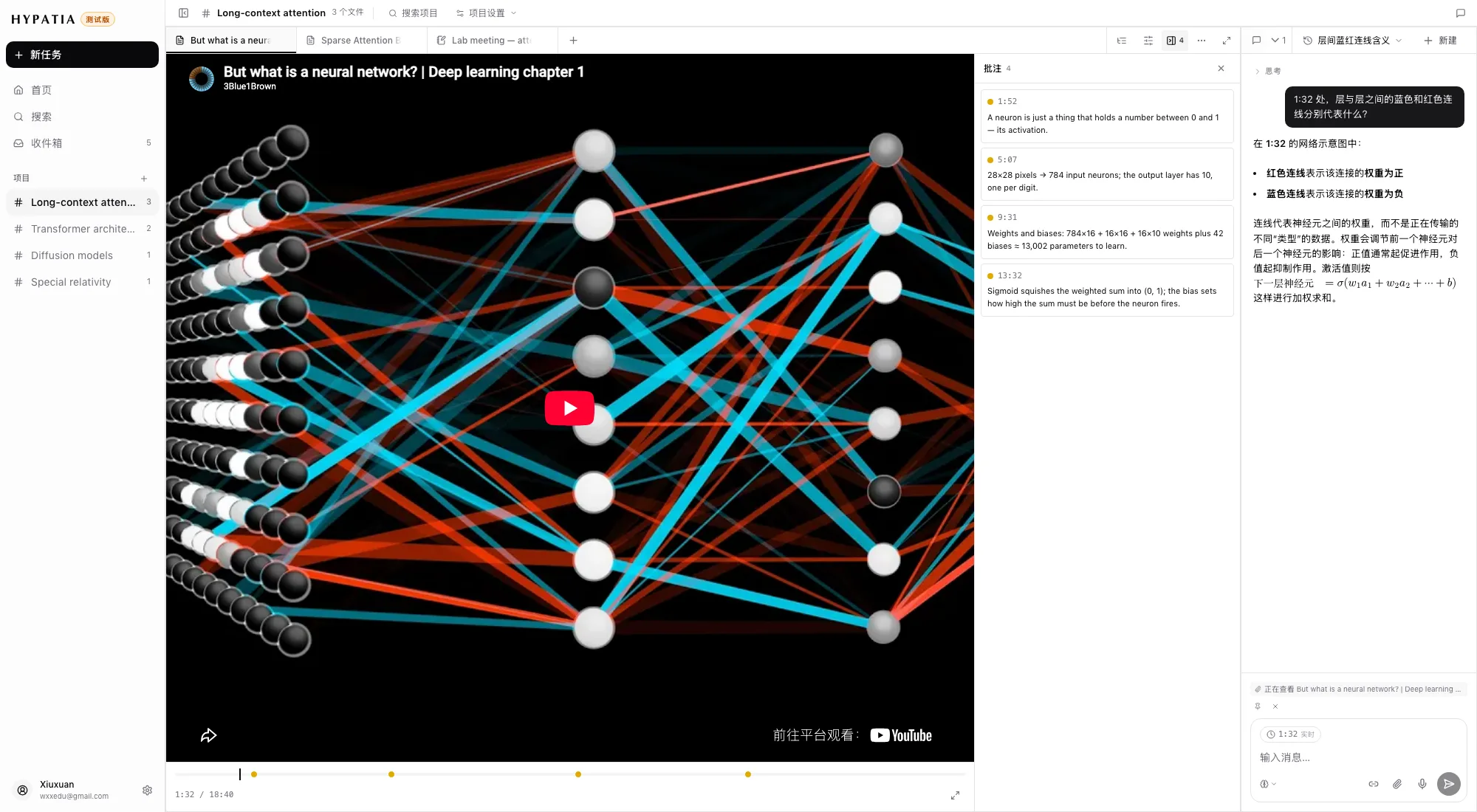
Task: Open video on YouTube via 前往平台观看
Action: pos(852,735)
